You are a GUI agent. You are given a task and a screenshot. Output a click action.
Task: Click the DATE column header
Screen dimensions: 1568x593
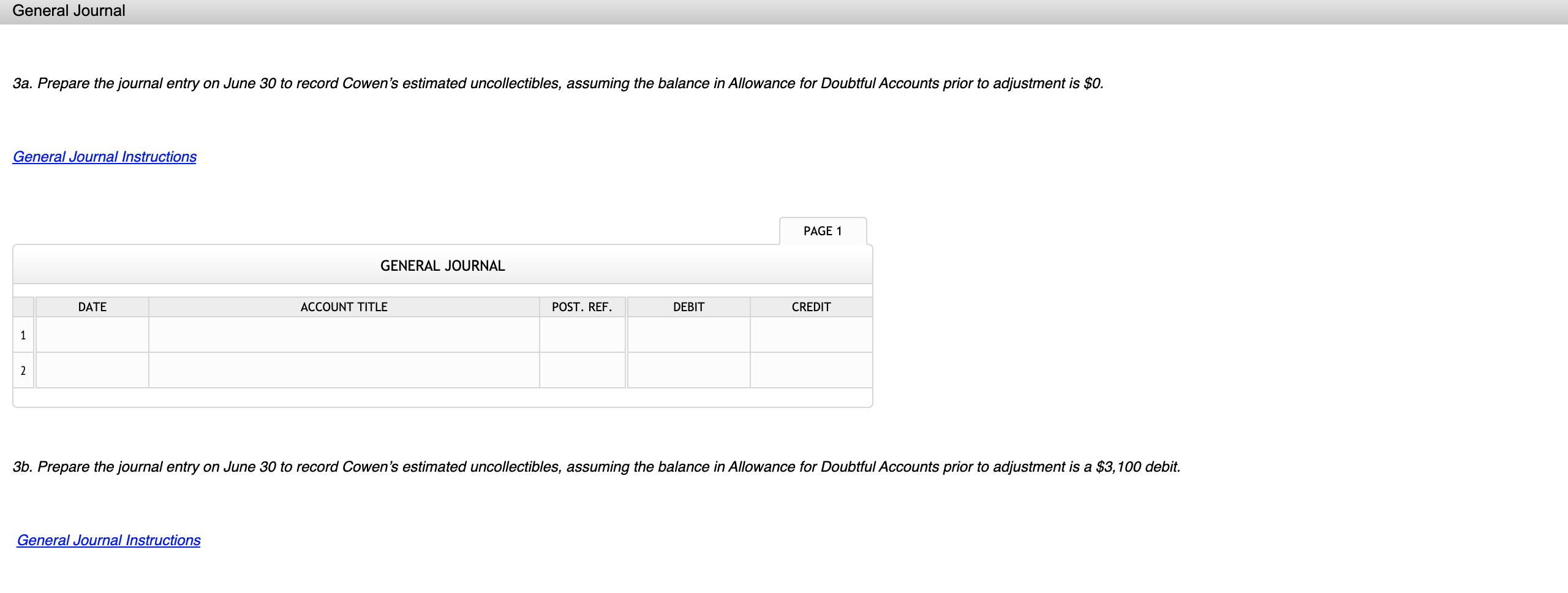tap(92, 307)
